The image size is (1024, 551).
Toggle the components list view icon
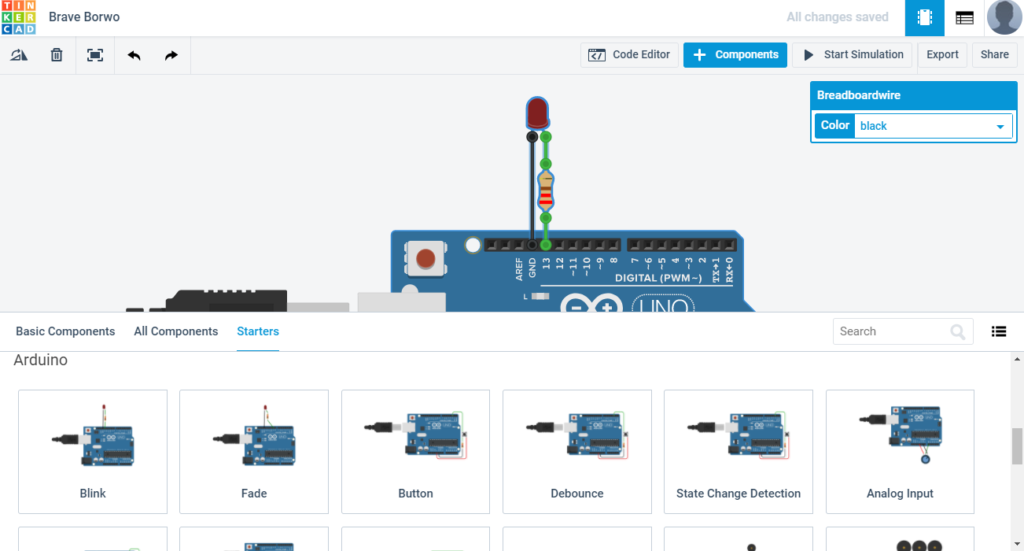point(998,332)
